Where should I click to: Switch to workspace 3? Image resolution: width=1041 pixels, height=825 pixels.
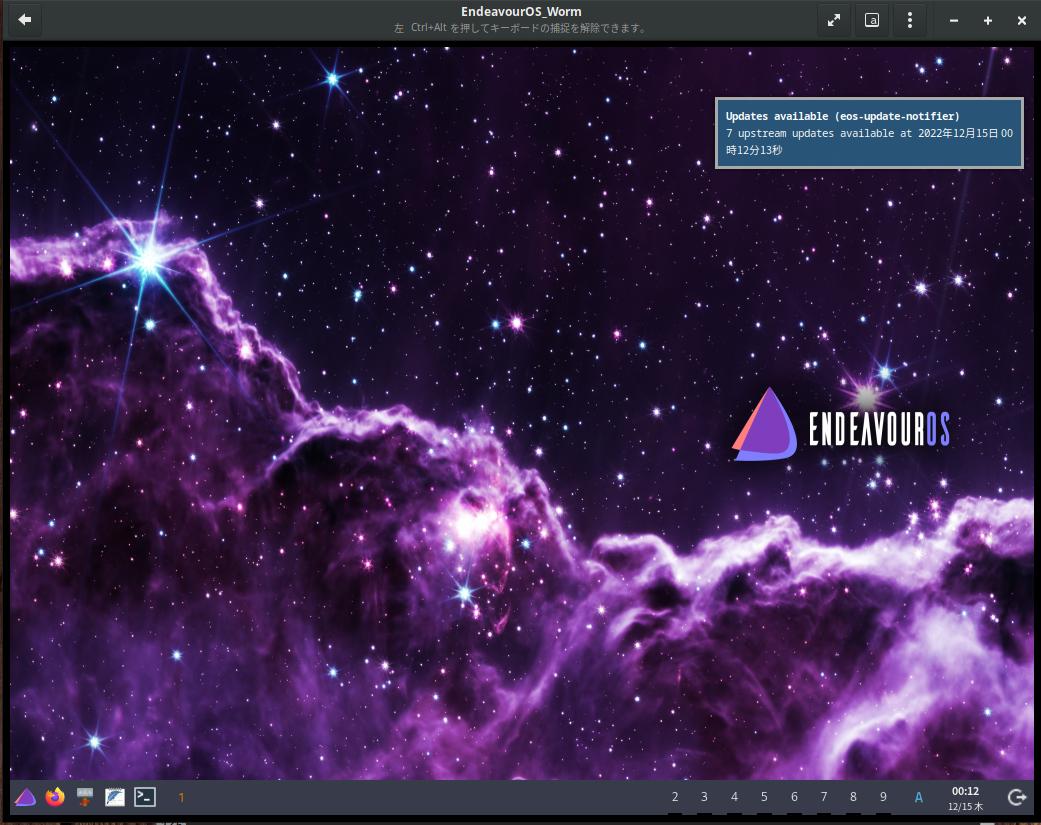click(x=704, y=796)
